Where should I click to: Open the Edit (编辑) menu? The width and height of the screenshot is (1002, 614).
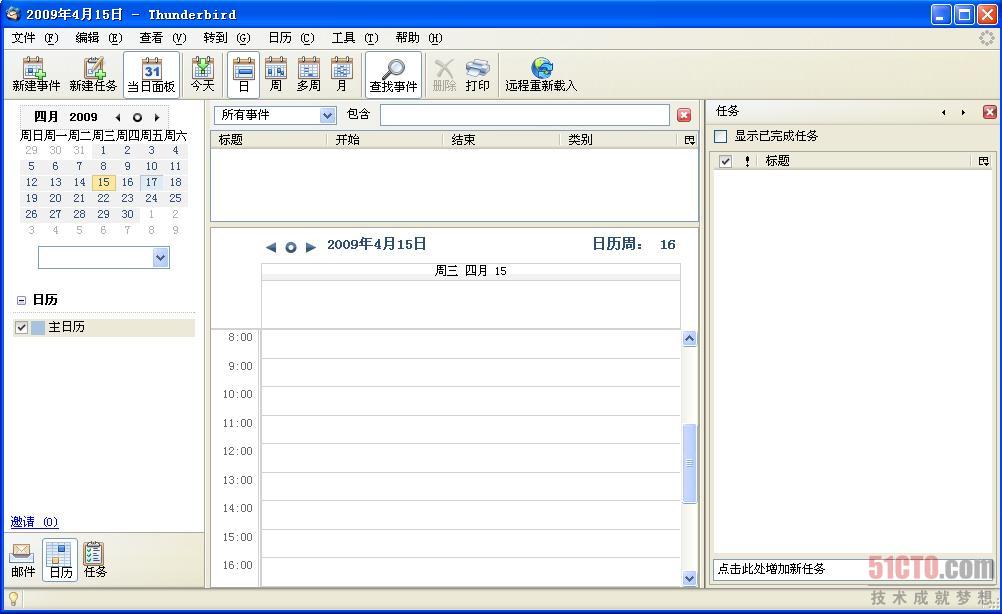point(98,38)
